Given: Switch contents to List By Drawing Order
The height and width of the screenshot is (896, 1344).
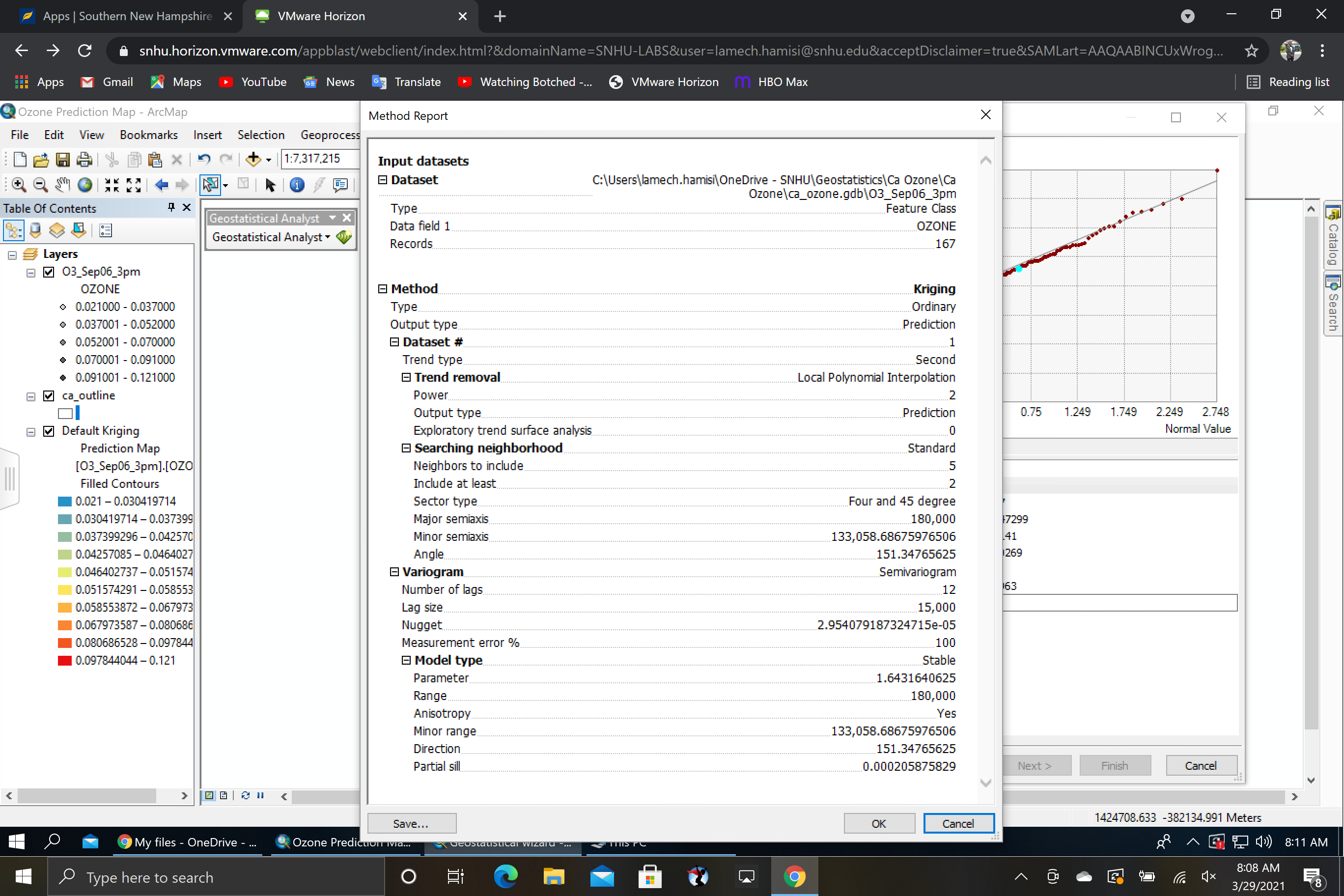Looking at the screenshot, I should [x=13, y=230].
